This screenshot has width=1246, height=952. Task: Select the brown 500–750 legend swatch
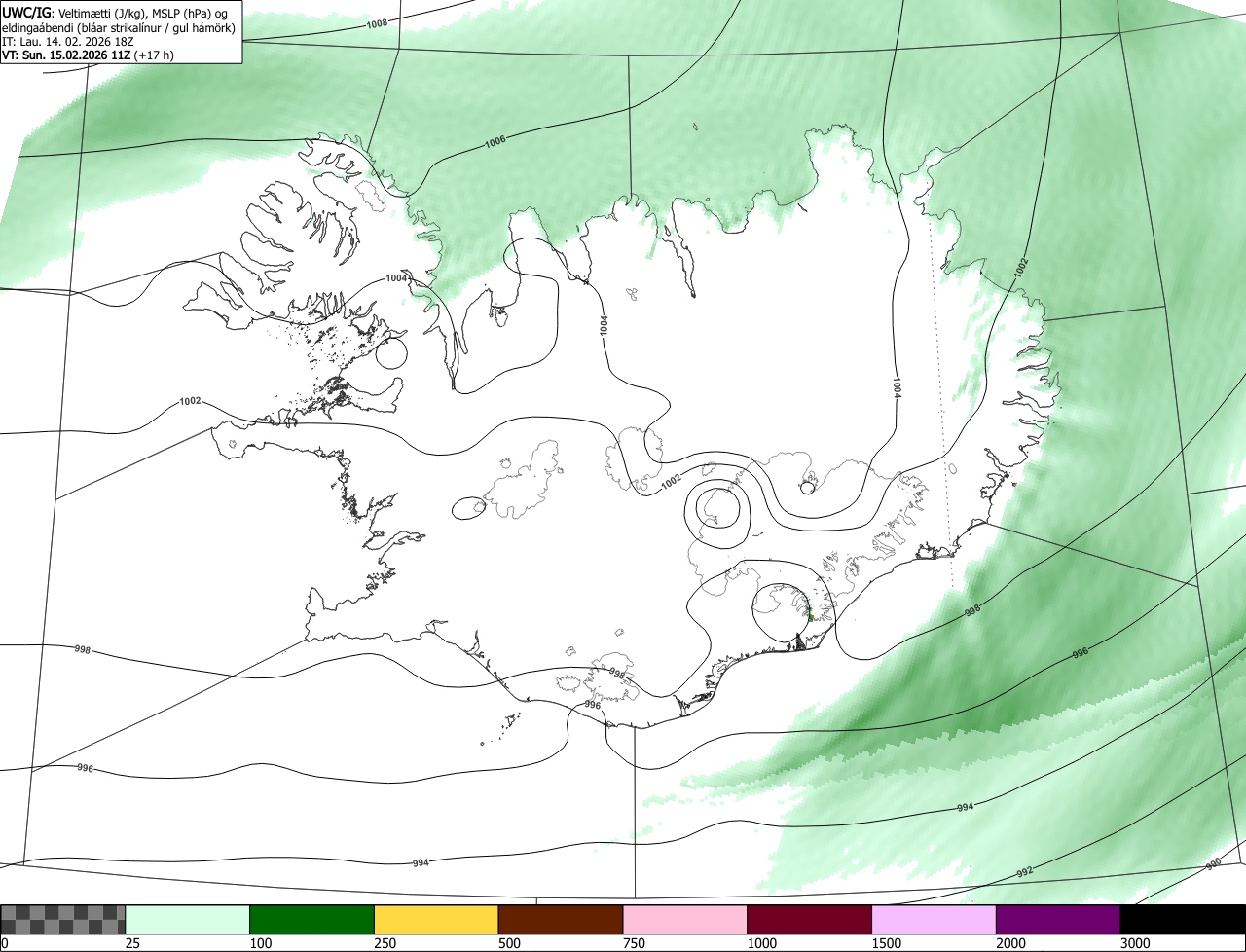click(x=561, y=920)
